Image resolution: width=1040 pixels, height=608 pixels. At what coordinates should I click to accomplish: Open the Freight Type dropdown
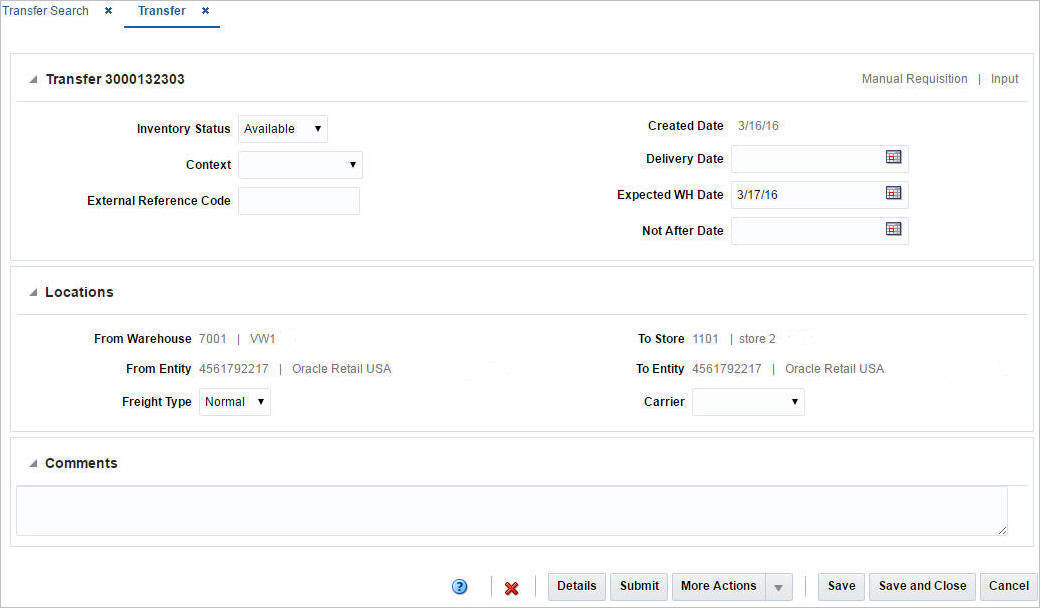pyautogui.click(x=258, y=401)
